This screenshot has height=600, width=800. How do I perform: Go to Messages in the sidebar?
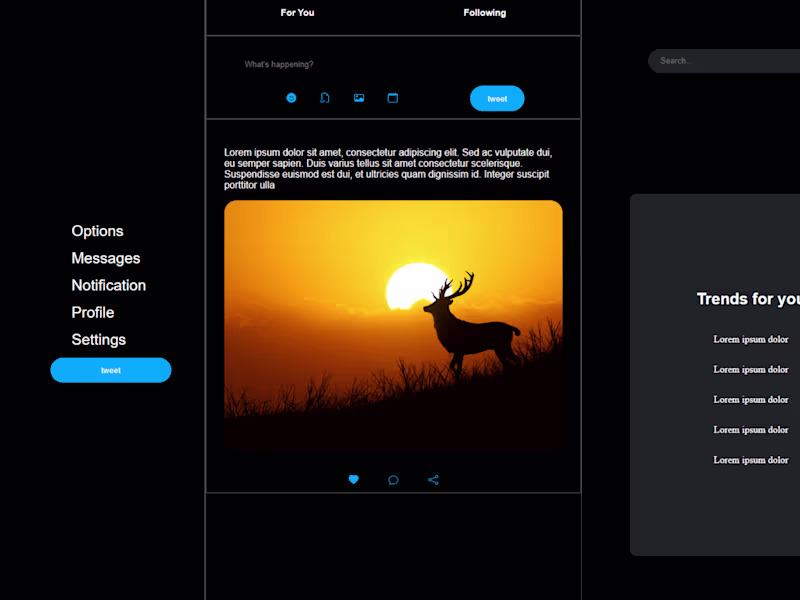pos(106,258)
